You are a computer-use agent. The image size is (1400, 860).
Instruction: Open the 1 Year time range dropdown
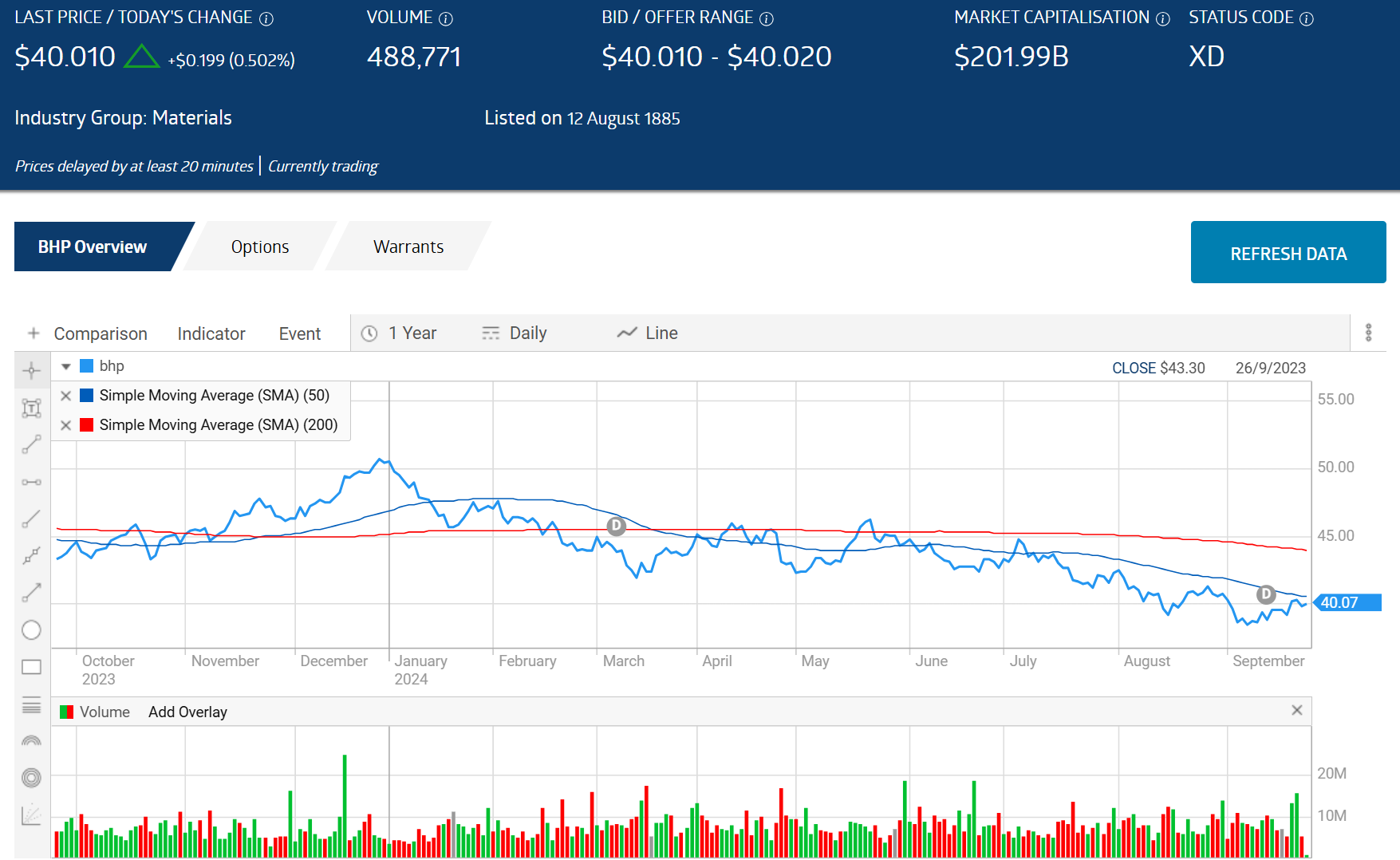[x=399, y=333]
